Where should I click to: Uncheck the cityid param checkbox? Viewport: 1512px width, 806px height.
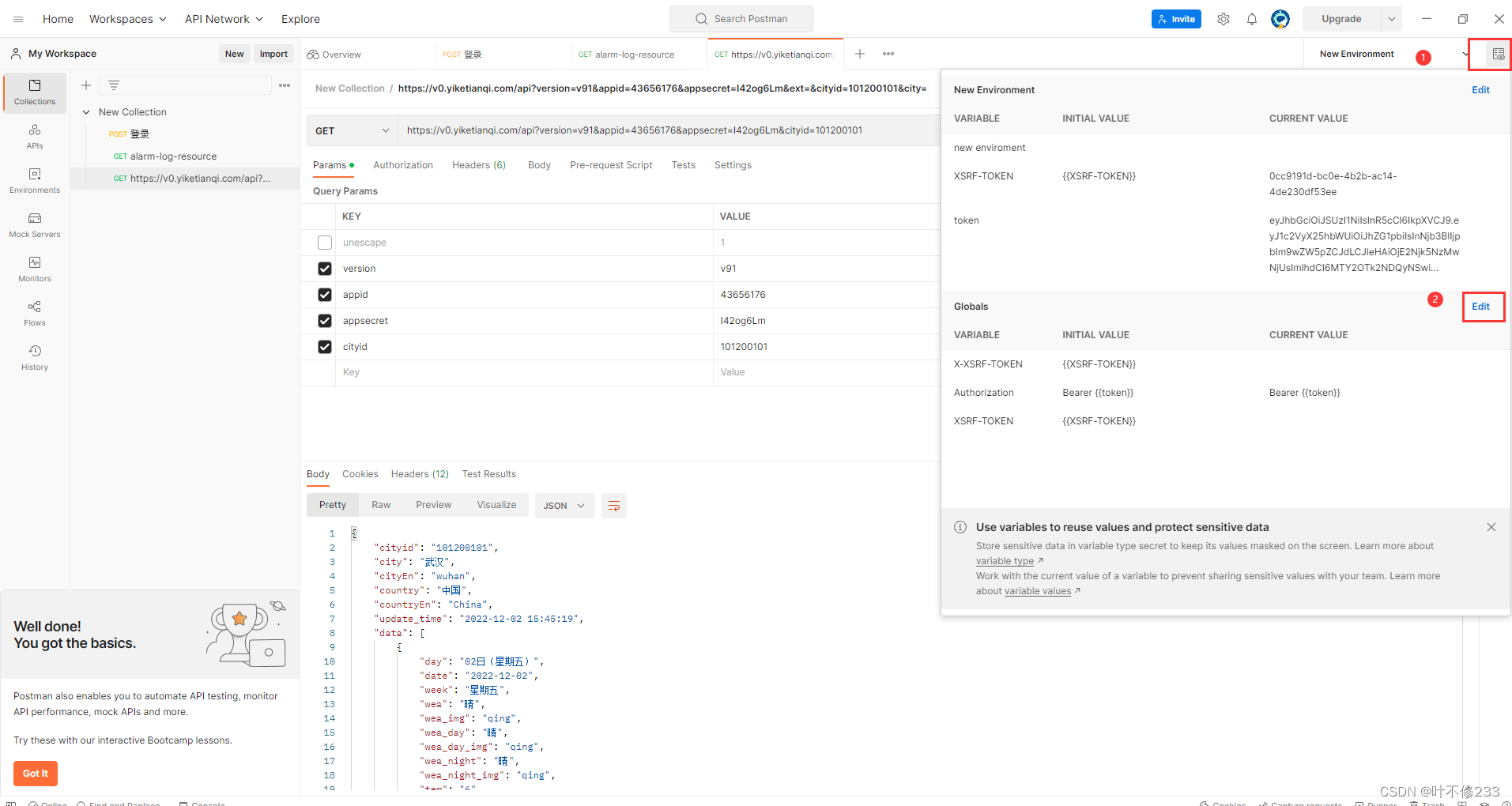click(325, 347)
